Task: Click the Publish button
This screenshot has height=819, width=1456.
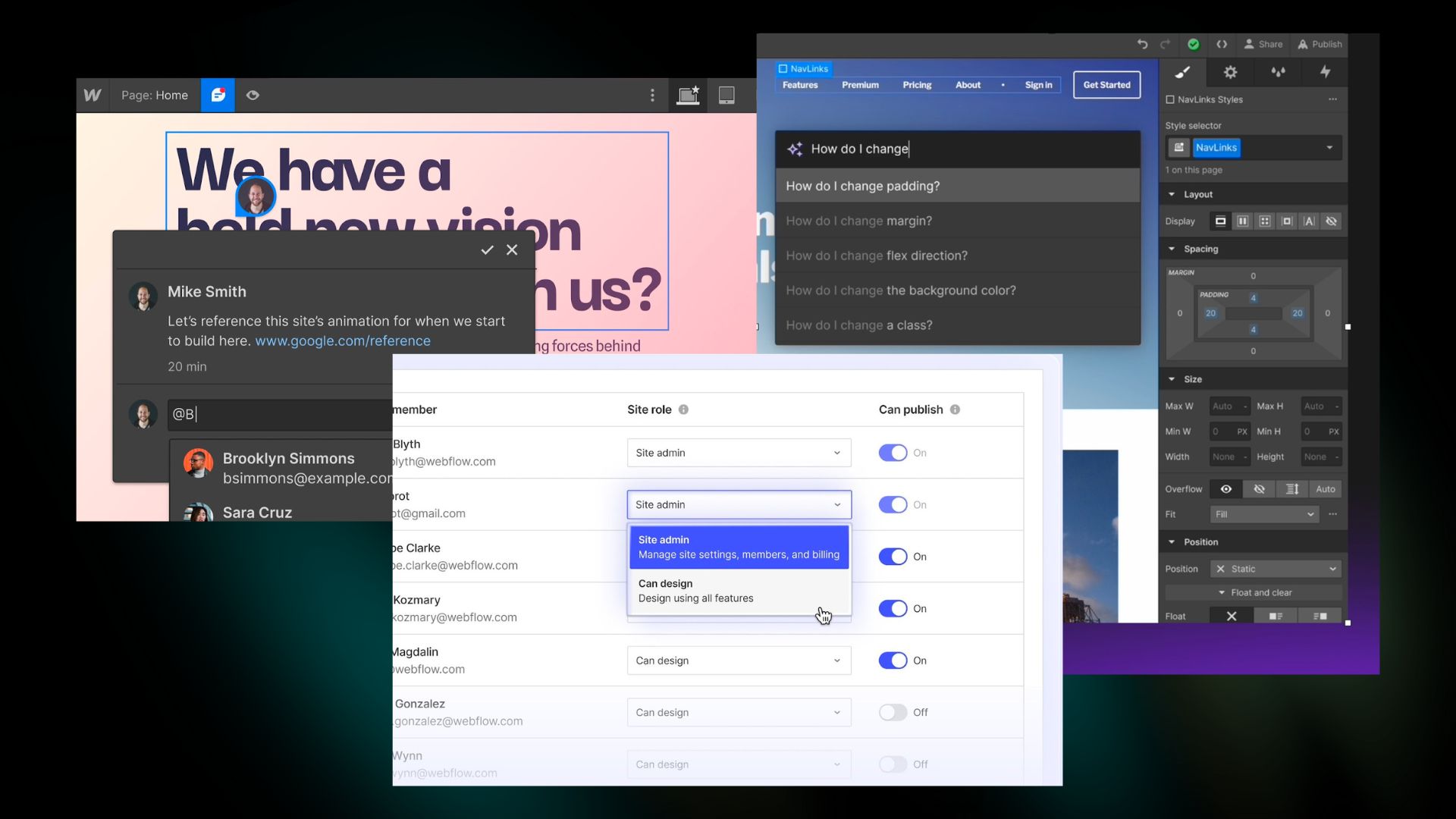Action: pyautogui.click(x=1319, y=44)
